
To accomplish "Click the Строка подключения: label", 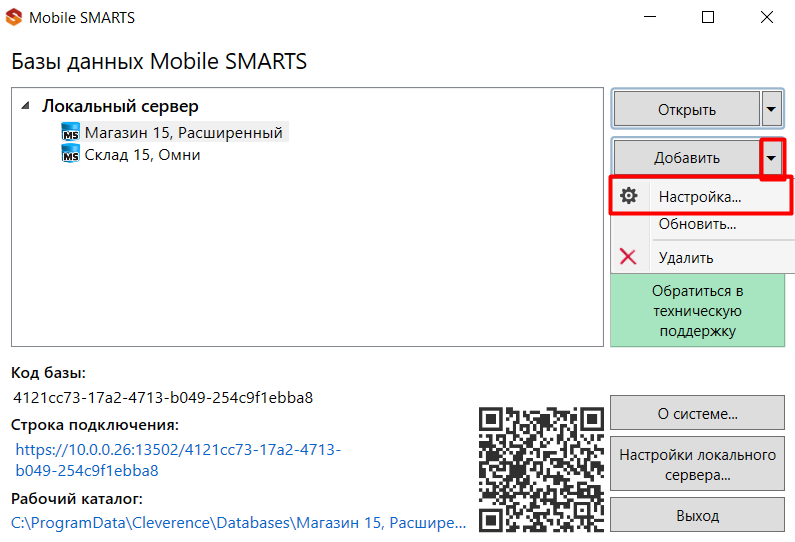I will [95, 424].
